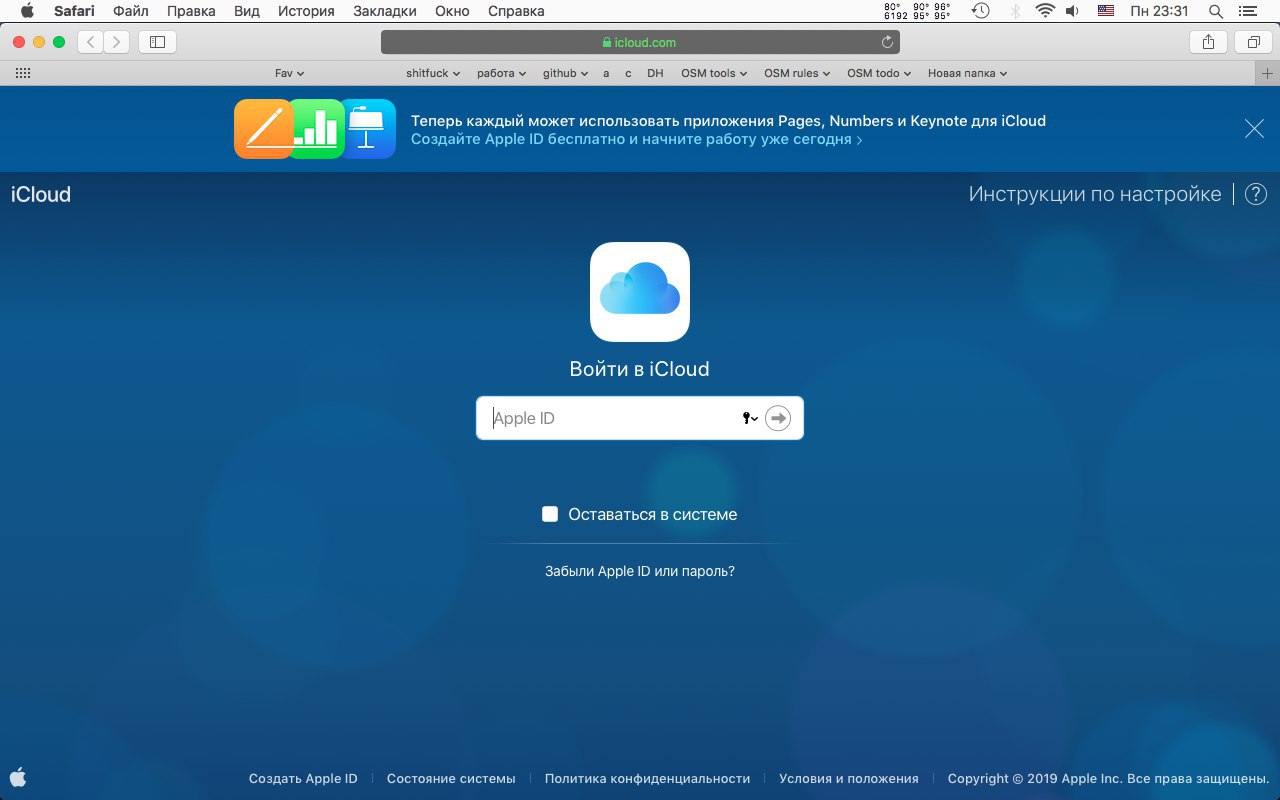Image resolution: width=1280 pixels, height=800 pixels.
Task: Open the volume control in menu bar
Action: click(1073, 11)
